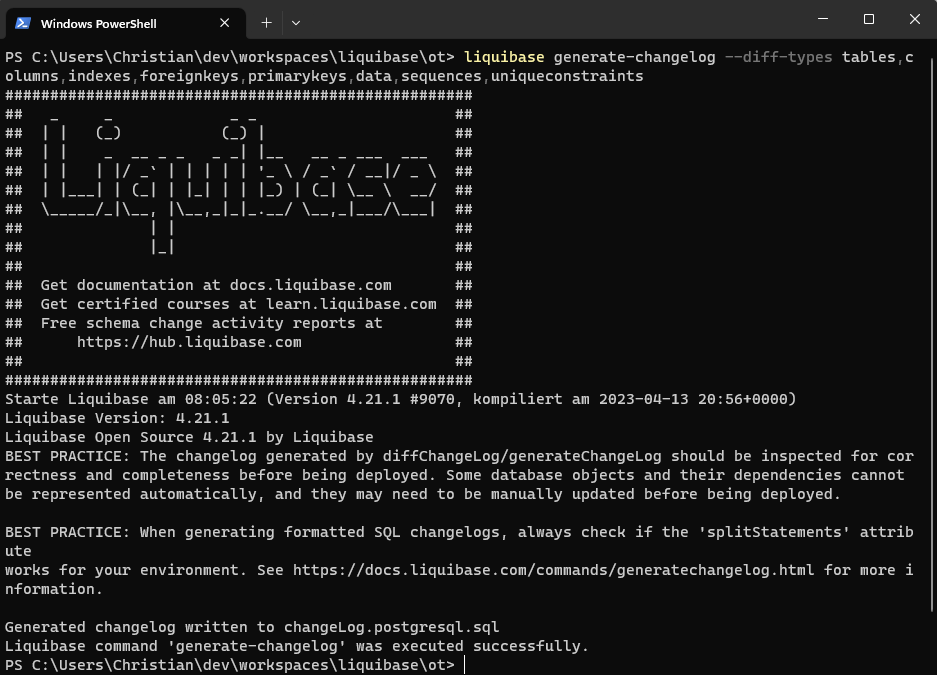Screen dimensions: 937x675
Task: Click the Liquibase Version: 4.21.1 line
Action: (117, 418)
